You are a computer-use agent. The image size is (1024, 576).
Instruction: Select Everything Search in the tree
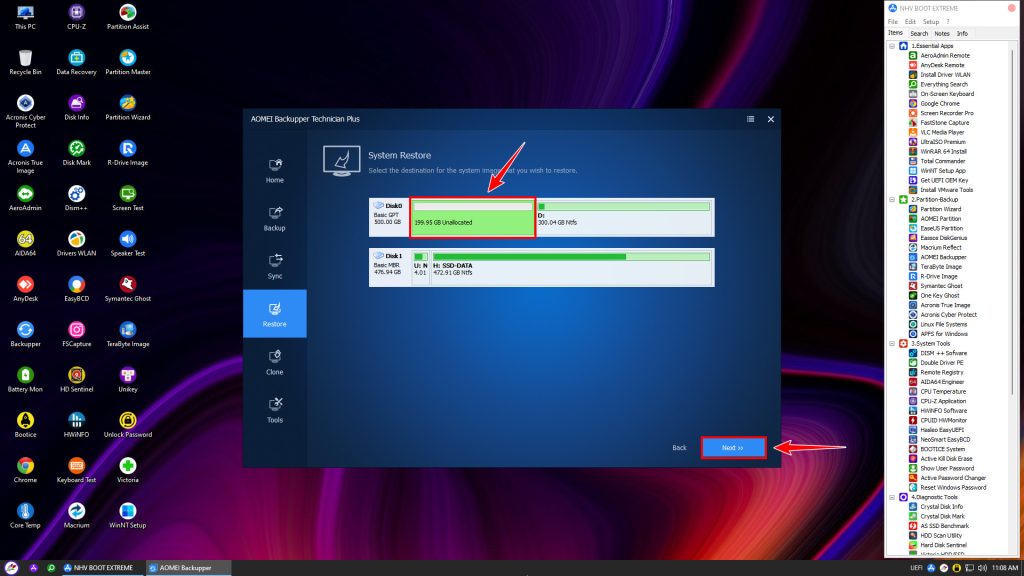point(944,84)
